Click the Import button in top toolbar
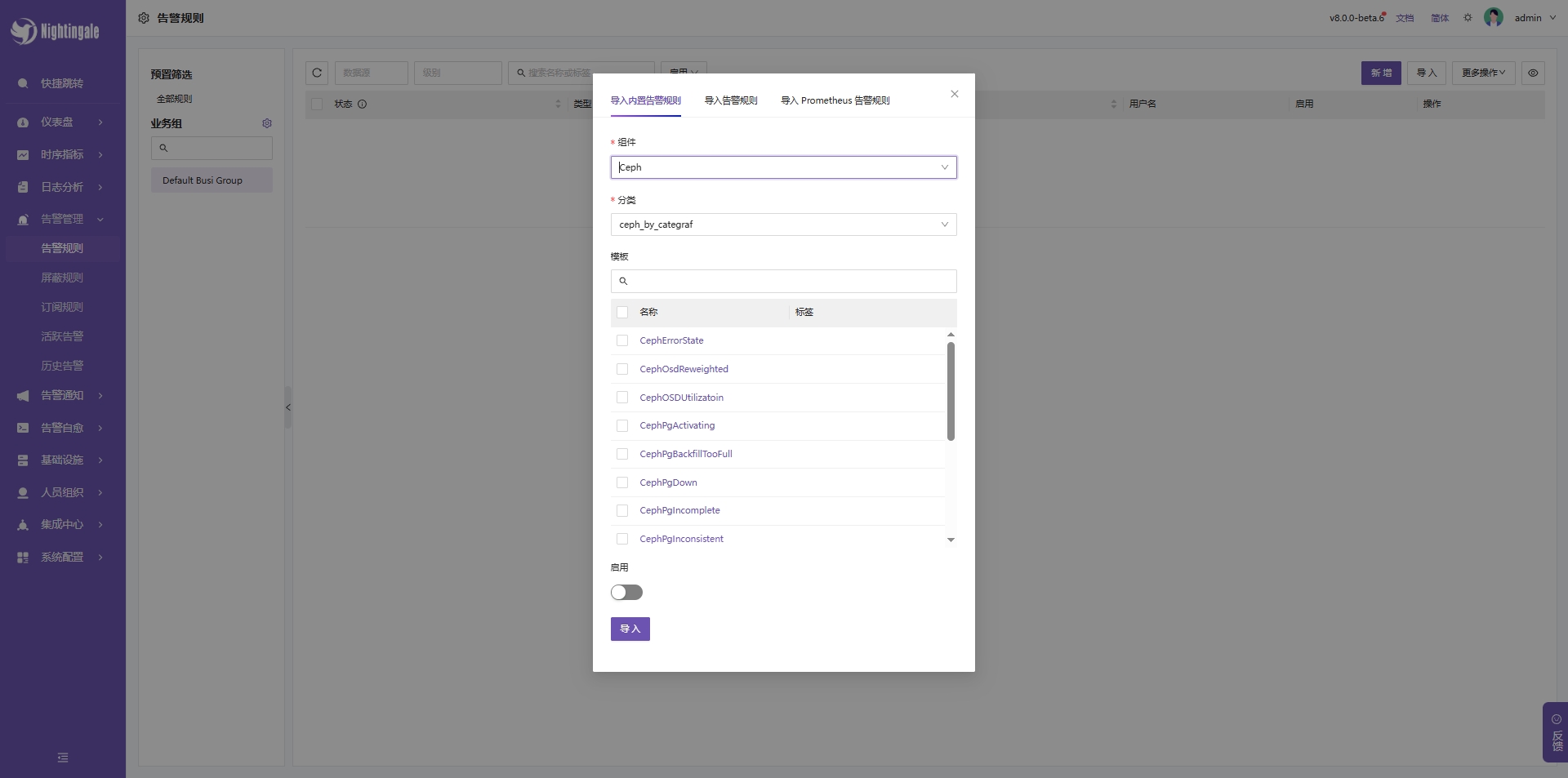 1427,73
